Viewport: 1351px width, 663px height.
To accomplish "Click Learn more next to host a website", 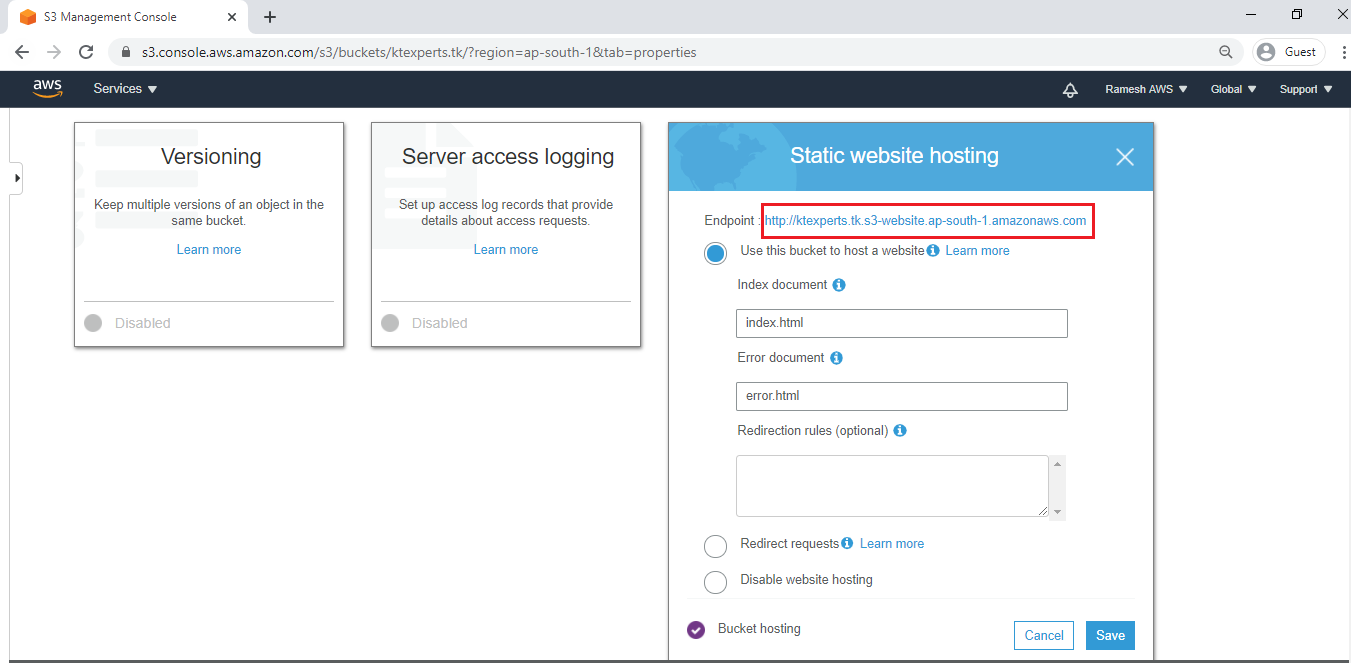I will click(x=977, y=251).
